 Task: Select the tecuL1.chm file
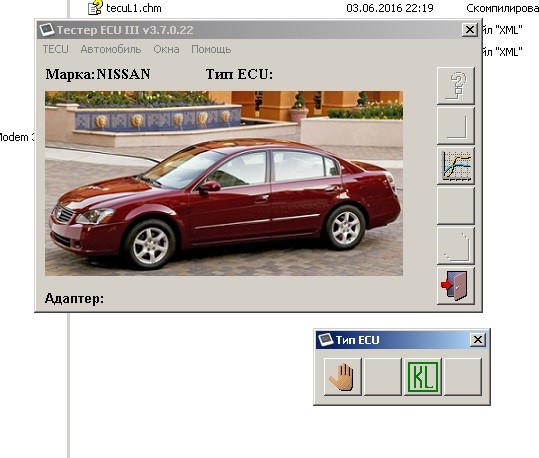pos(133,8)
